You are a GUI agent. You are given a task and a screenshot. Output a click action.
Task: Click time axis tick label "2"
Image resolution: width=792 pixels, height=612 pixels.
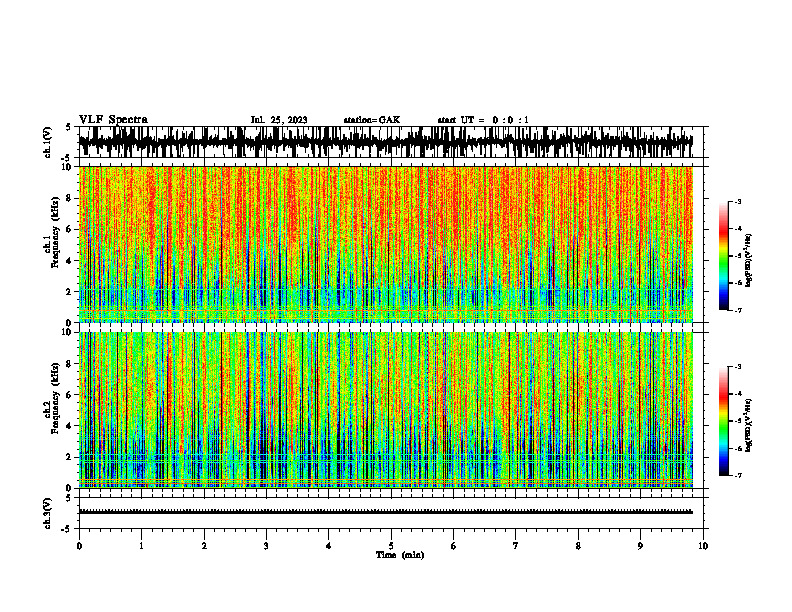[x=204, y=546]
